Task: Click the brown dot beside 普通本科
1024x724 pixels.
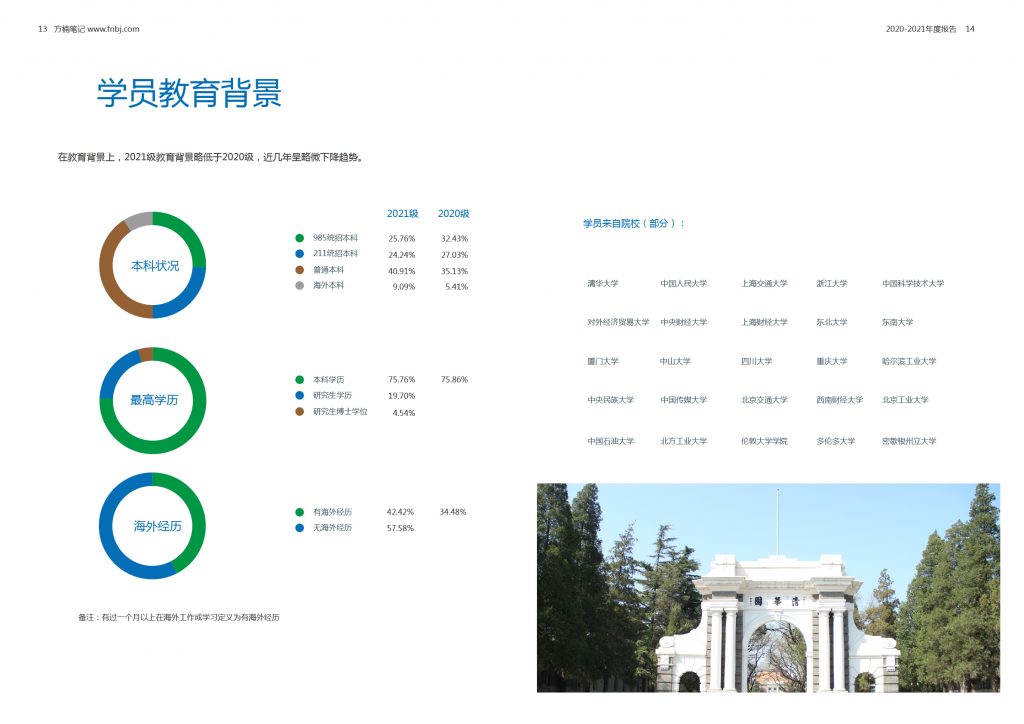Action: click(299, 270)
